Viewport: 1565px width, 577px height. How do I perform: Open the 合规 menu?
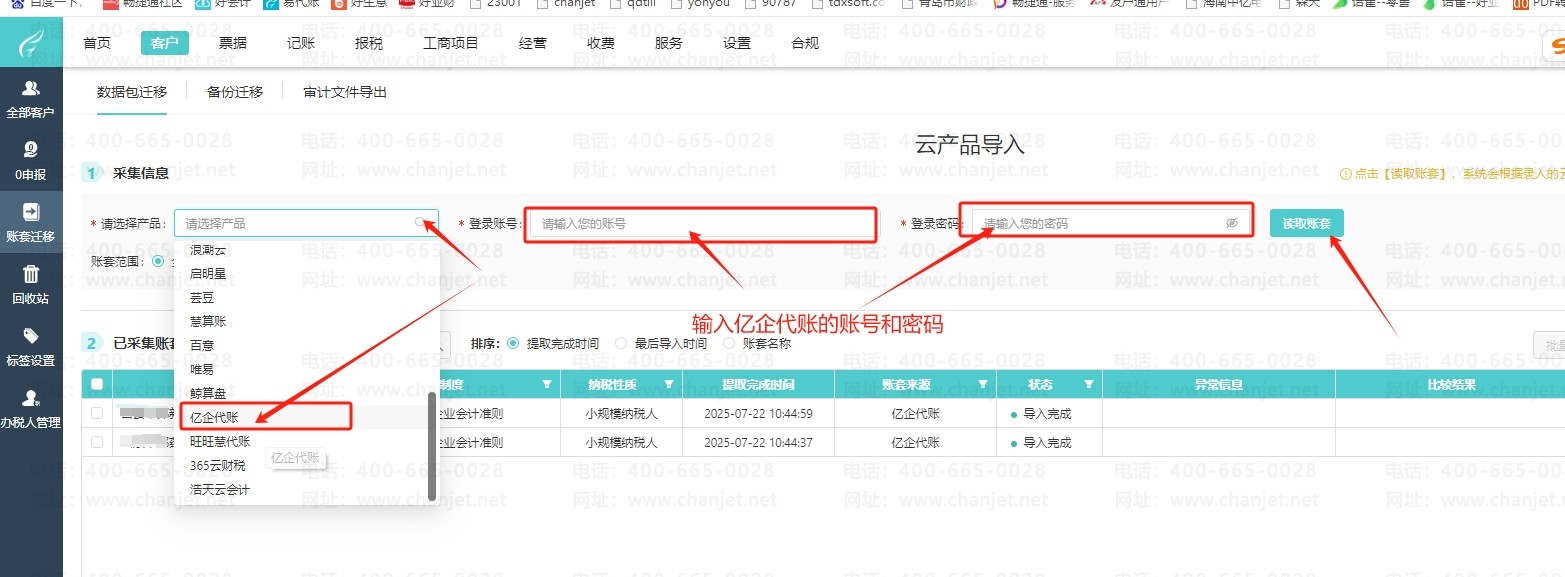[x=805, y=43]
